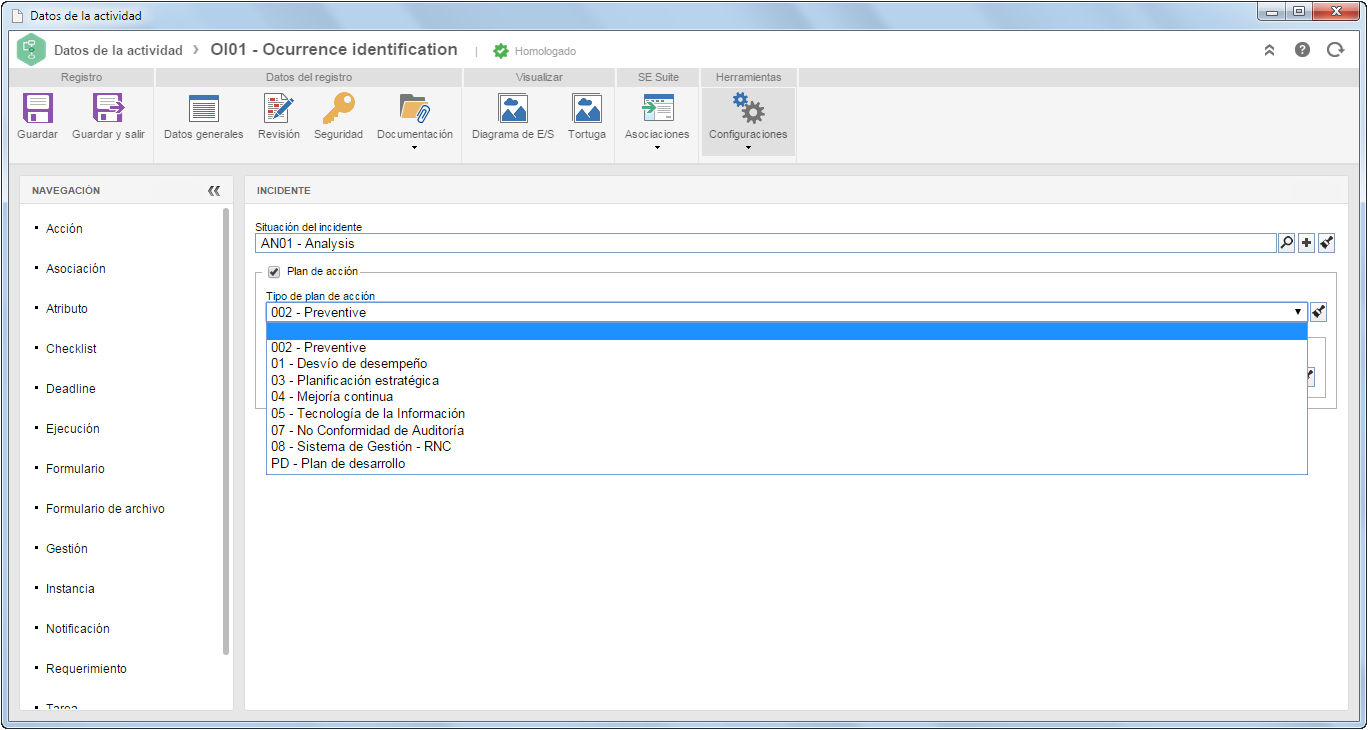
Task: Clear the Tipo de plan de acción field with the brush icon
Action: tap(1318, 312)
